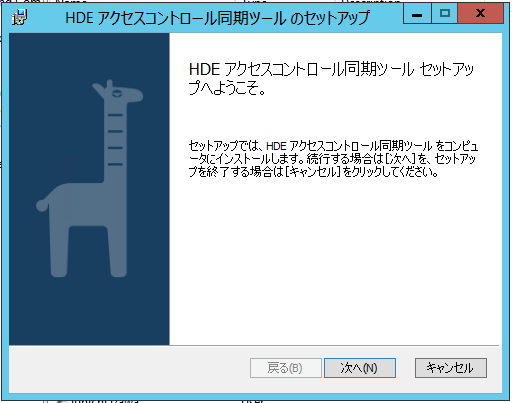The width and height of the screenshot is (512, 403).
Task: Click the welcome heading ending in へようこそ。
Action: pos(331,79)
